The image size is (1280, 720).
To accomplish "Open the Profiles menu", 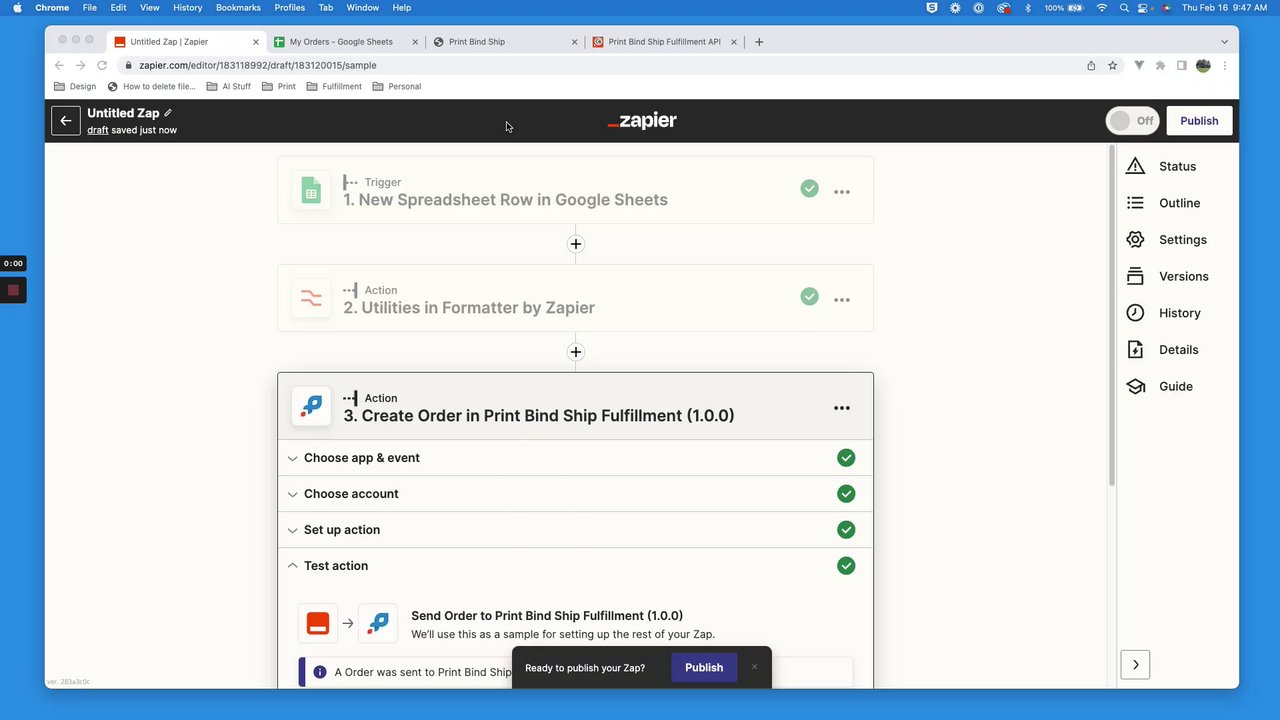I will click(x=290, y=7).
